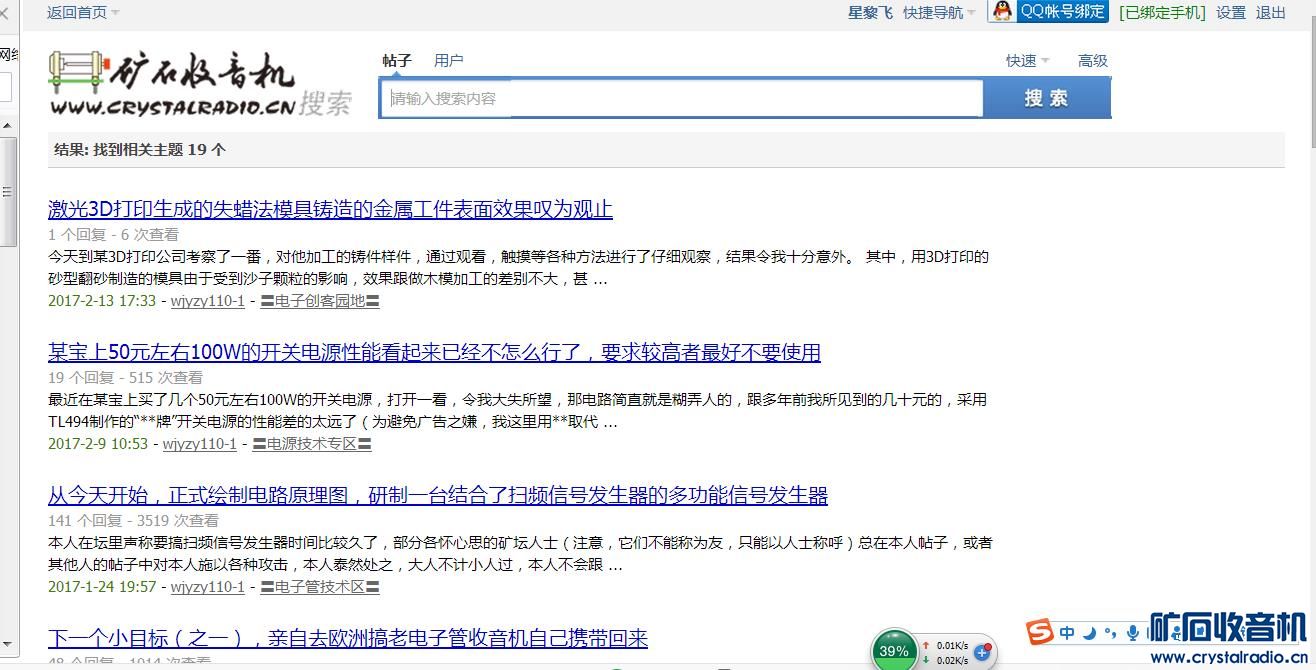1316x670 pixels.
Task: Expand the 快速 search options dropdown
Action: click(x=1027, y=61)
